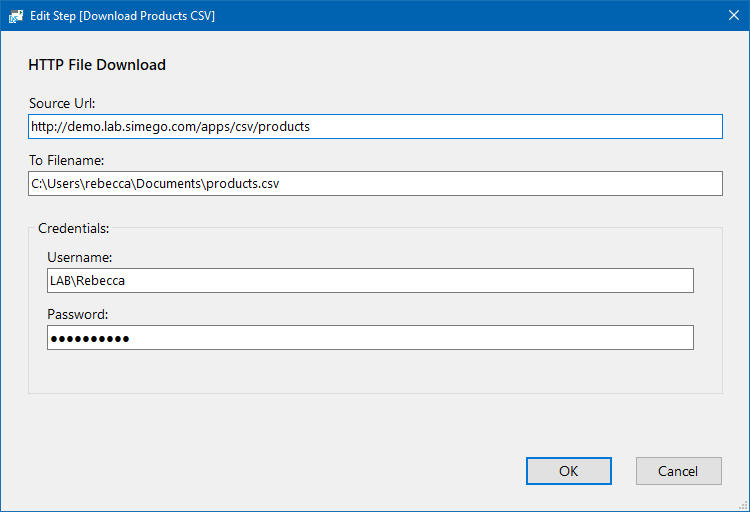750x512 pixels.
Task: Click the 'To Filename:' label
Action: click(x=66, y=160)
